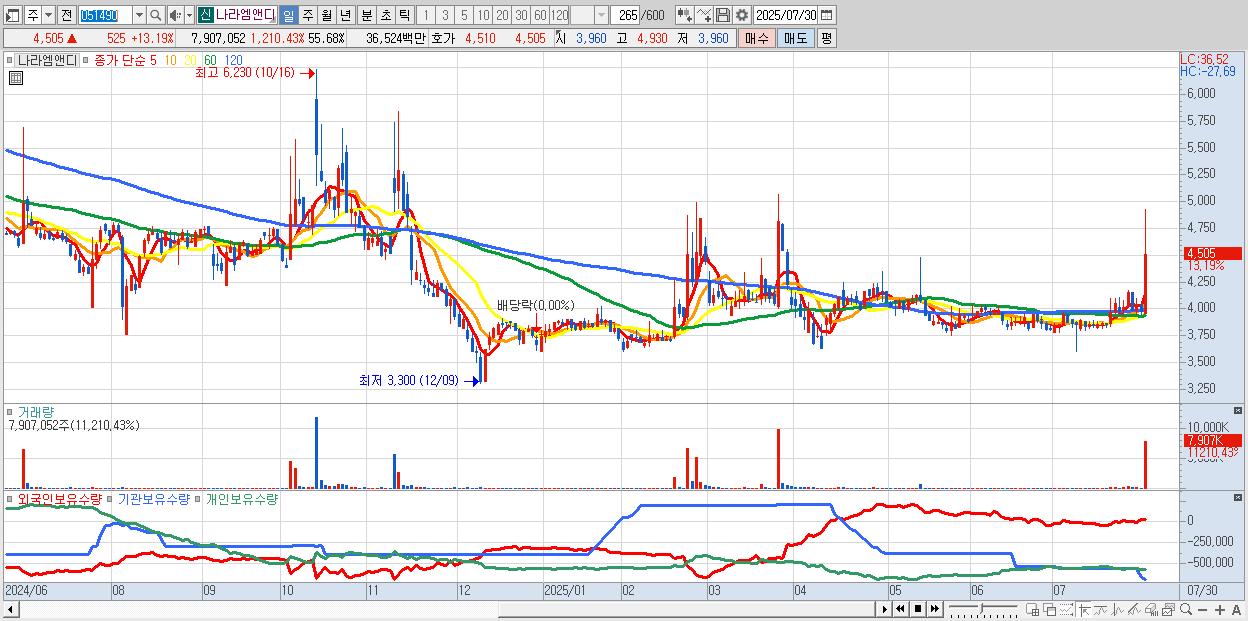The width and height of the screenshot is (1248, 621).
Task: Click the 나라엠앤디 stock name field
Action: coord(246,16)
